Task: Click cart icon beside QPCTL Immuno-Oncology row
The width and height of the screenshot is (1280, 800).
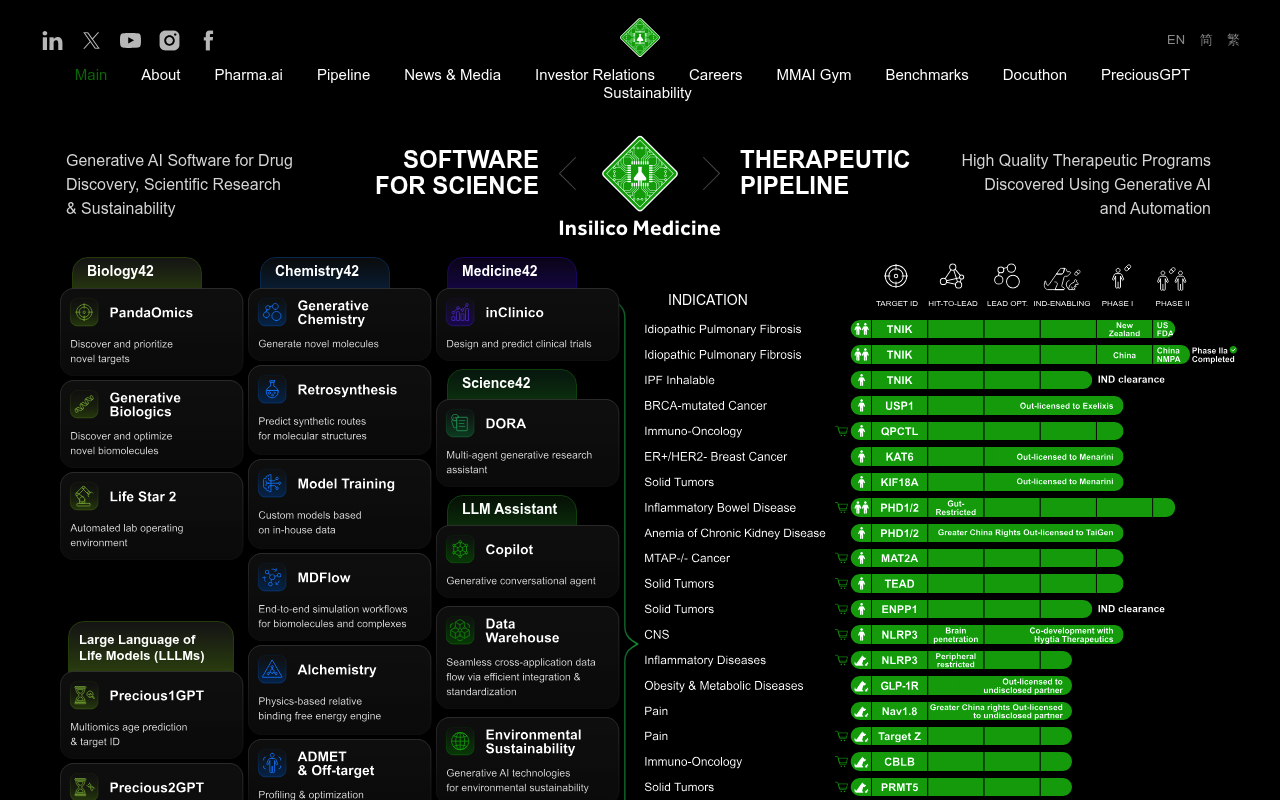Action: click(x=841, y=431)
